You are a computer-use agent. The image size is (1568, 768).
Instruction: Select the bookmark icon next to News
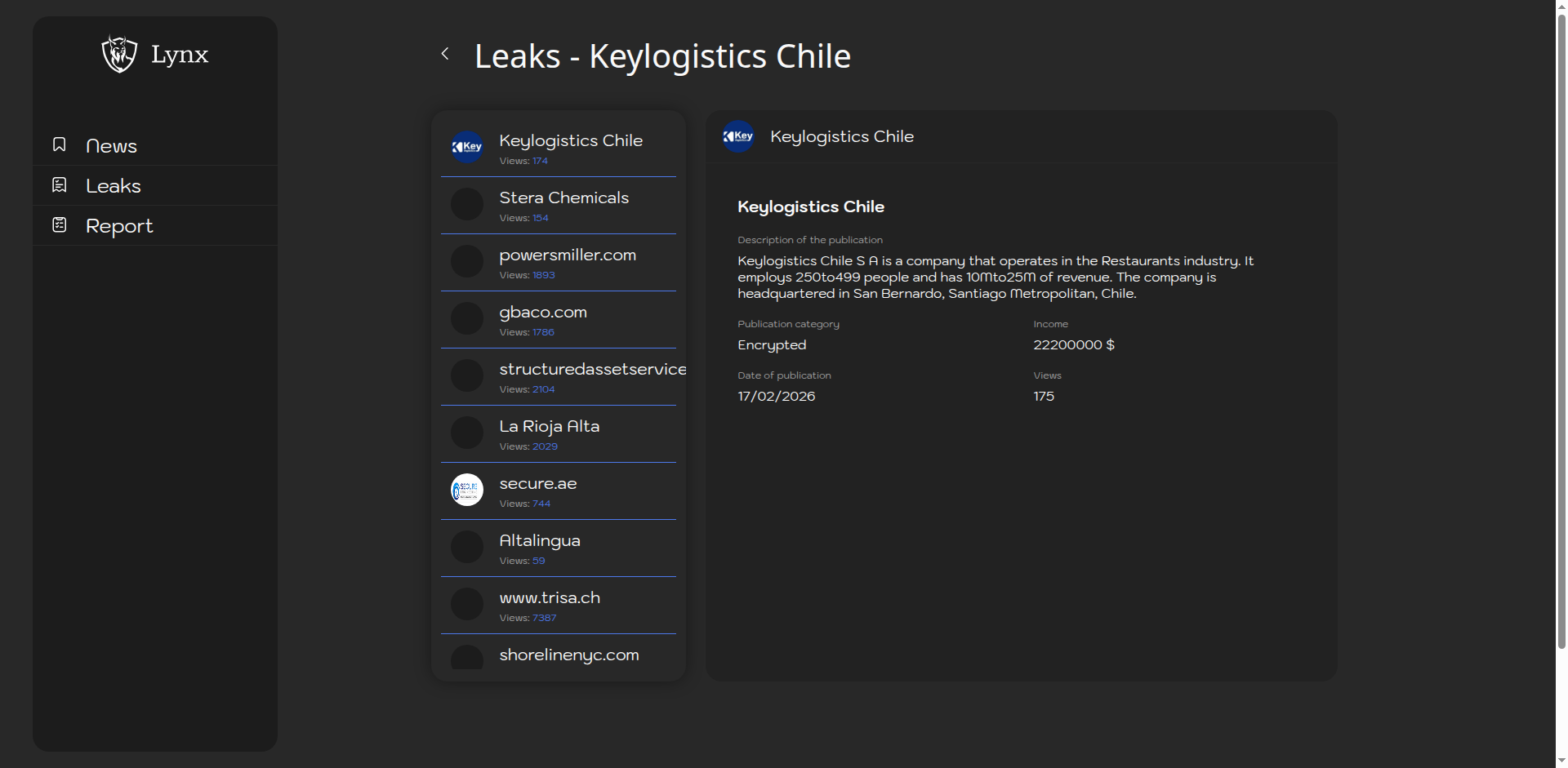[x=59, y=144]
